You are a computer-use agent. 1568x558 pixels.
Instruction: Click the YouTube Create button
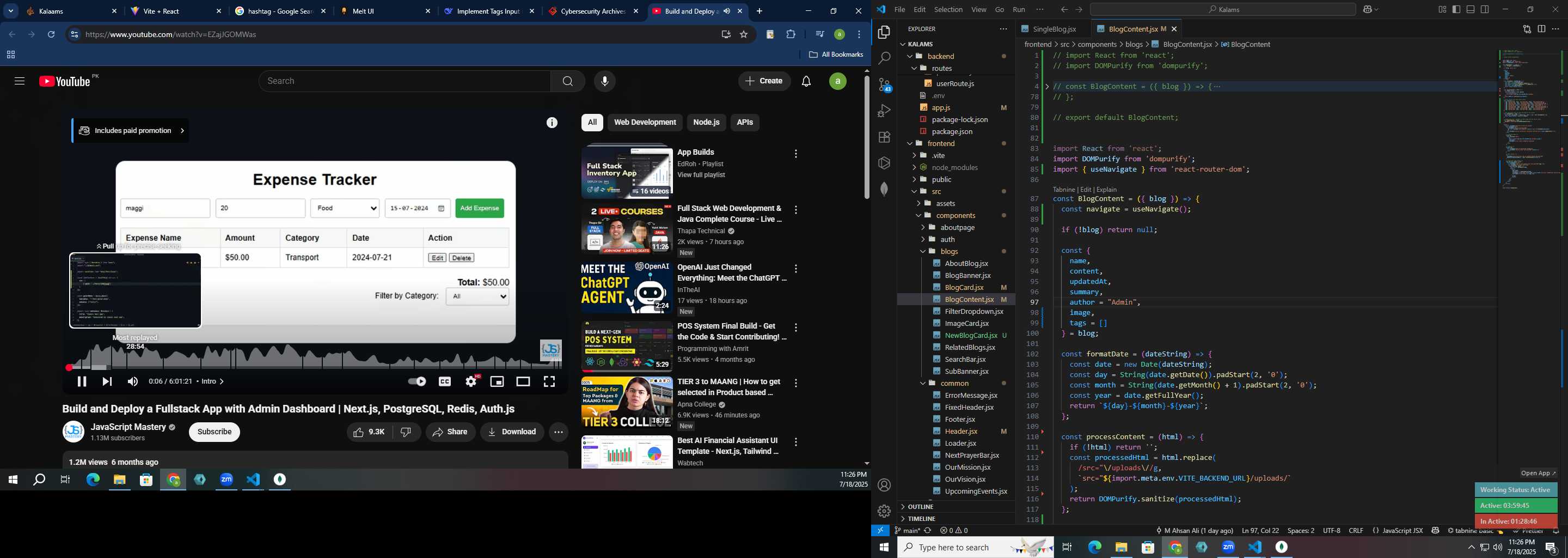pyautogui.click(x=764, y=81)
